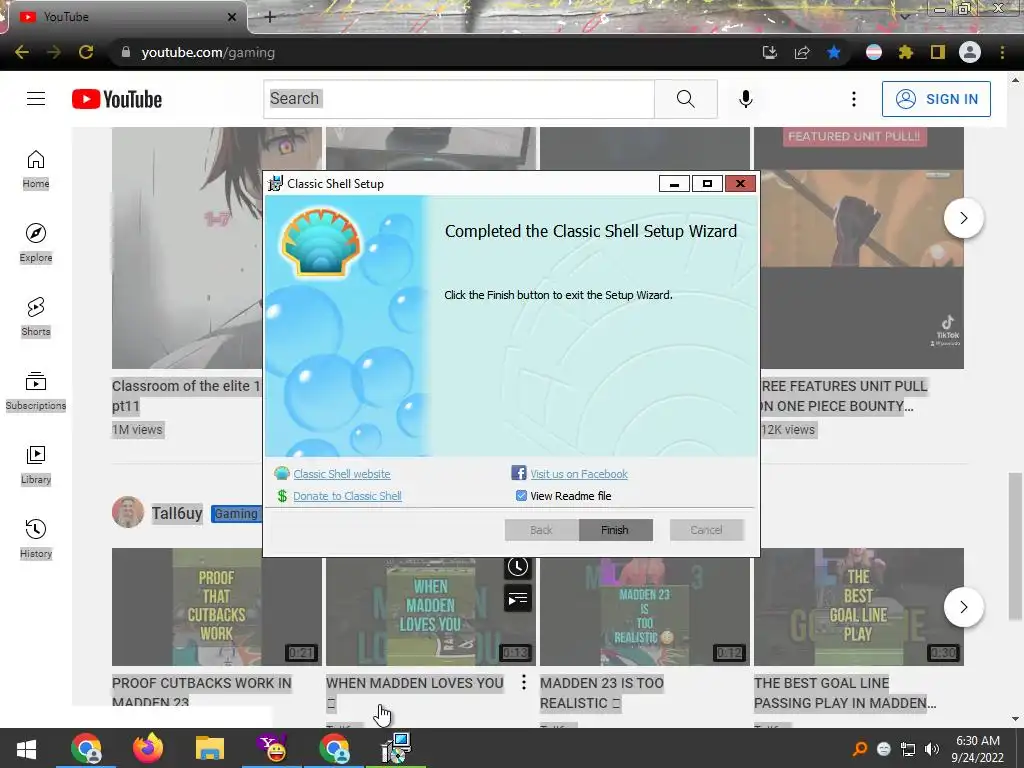Viewport: 1024px width, 768px height.
Task: Open the YouTube hamburger guide menu
Action: tap(36, 99)
